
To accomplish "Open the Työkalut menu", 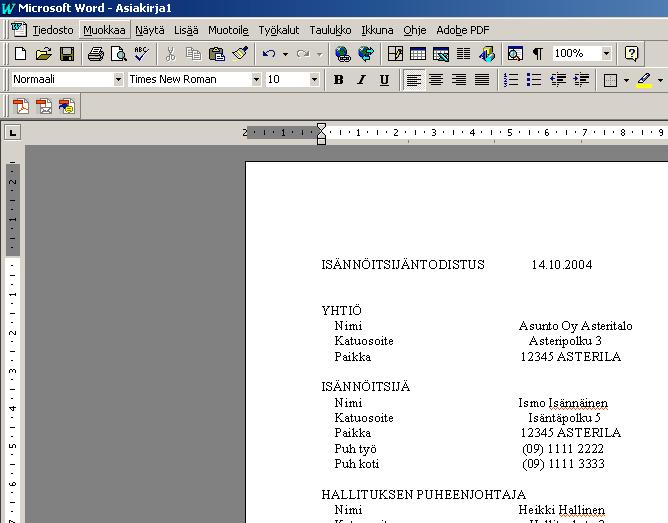I will (x=279, y=30).
